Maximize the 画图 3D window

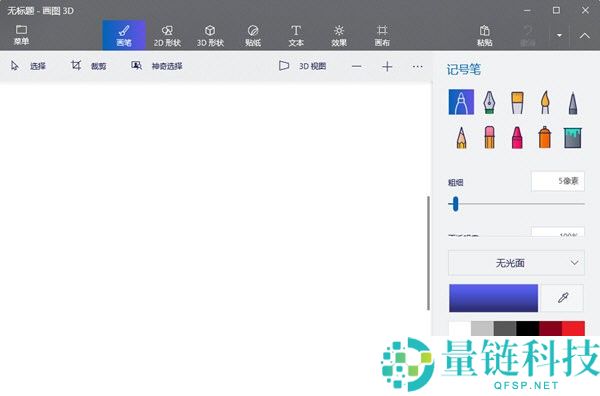click(556, 10)
